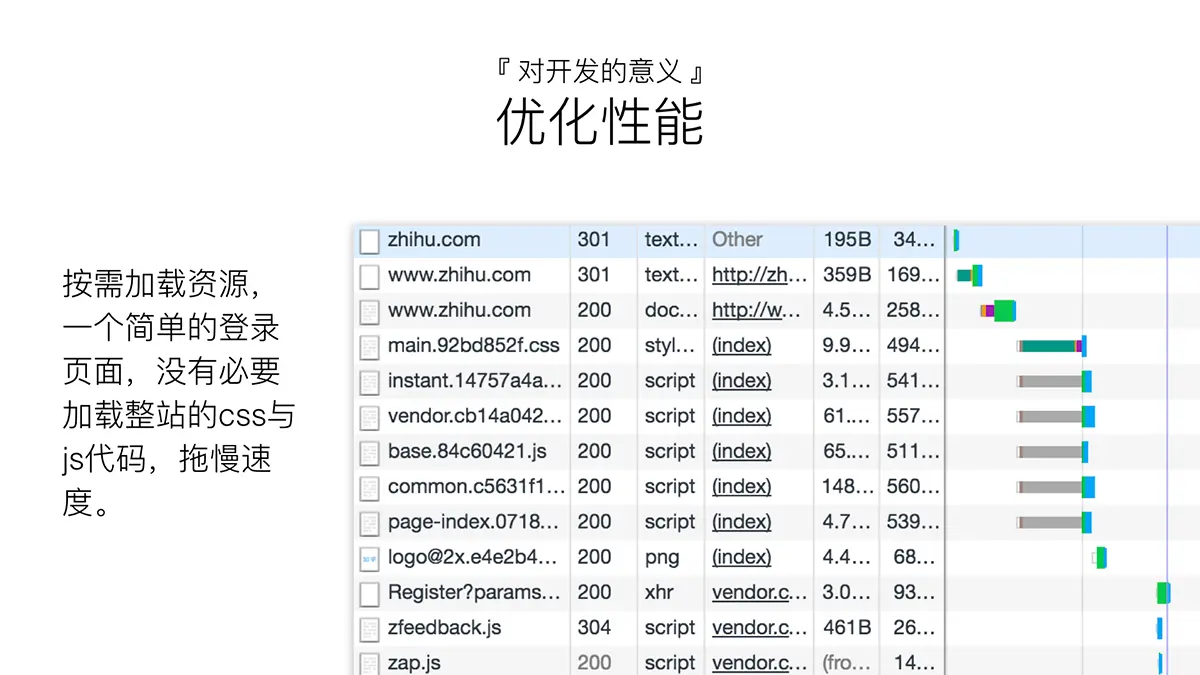Select the vendor.cb14a042... request name
The width and height of the screenshot is (1200, 675).
point(475,416)
